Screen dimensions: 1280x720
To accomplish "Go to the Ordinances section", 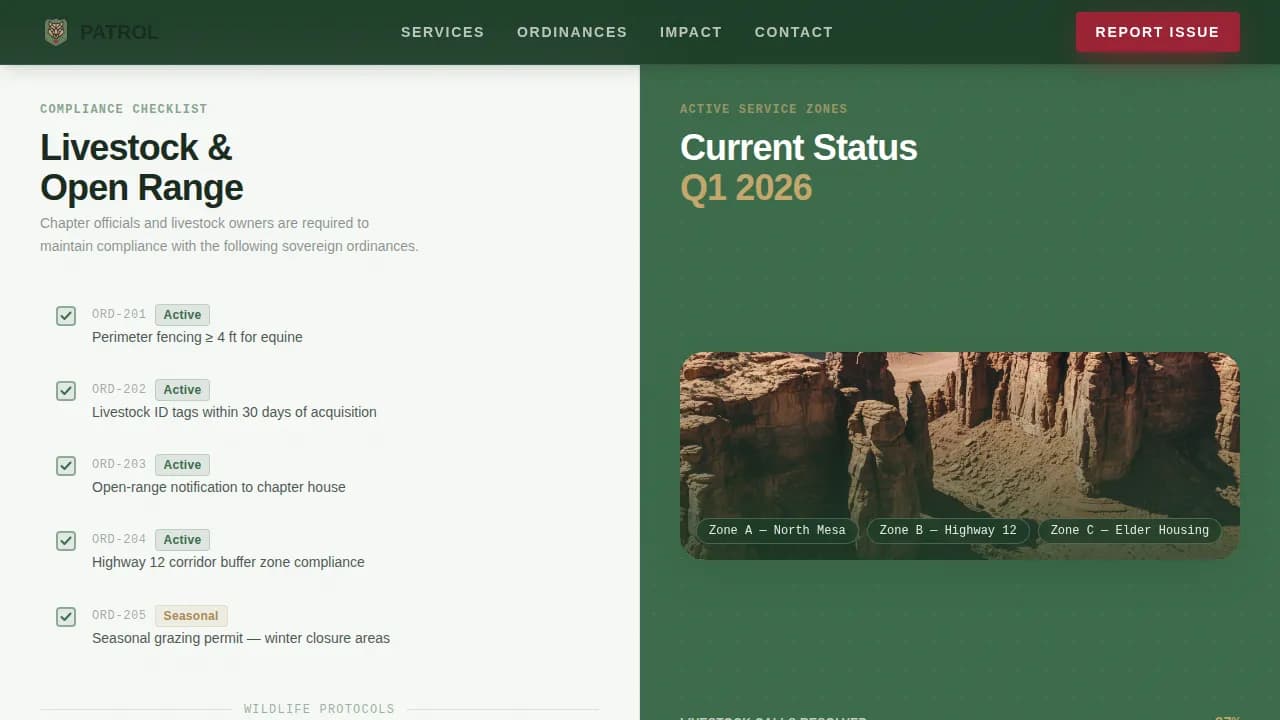I will 572,32.
